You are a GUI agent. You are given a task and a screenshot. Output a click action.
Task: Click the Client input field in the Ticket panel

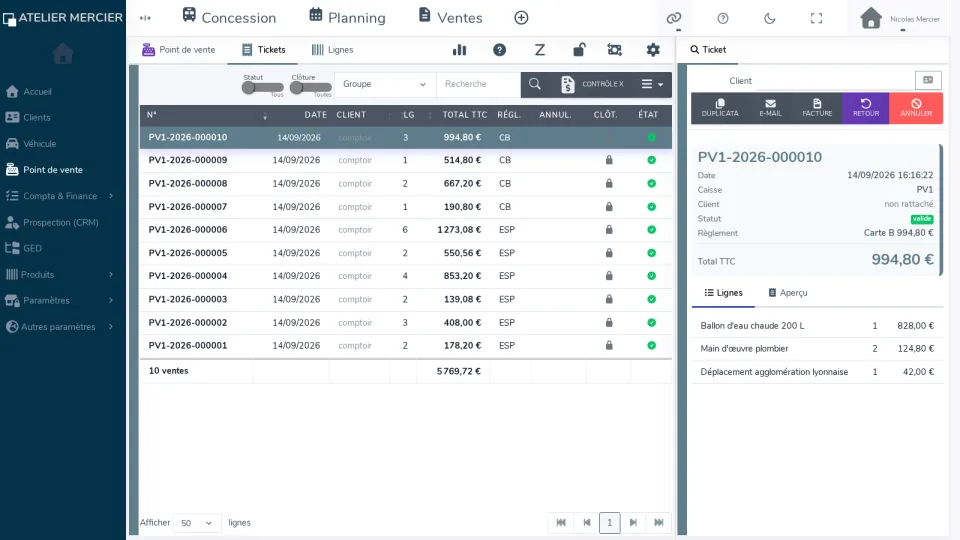tap(835, 81)
